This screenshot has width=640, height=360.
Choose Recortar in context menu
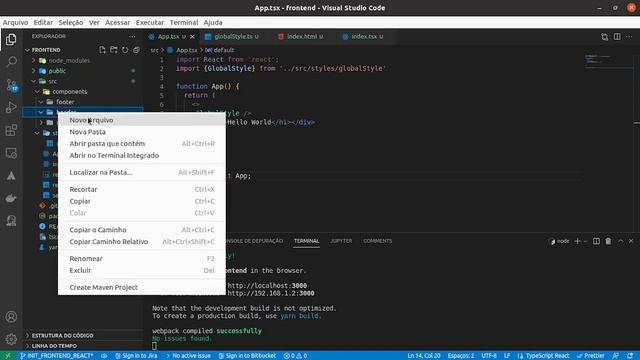pyautogui.click(x=142, y=189)
